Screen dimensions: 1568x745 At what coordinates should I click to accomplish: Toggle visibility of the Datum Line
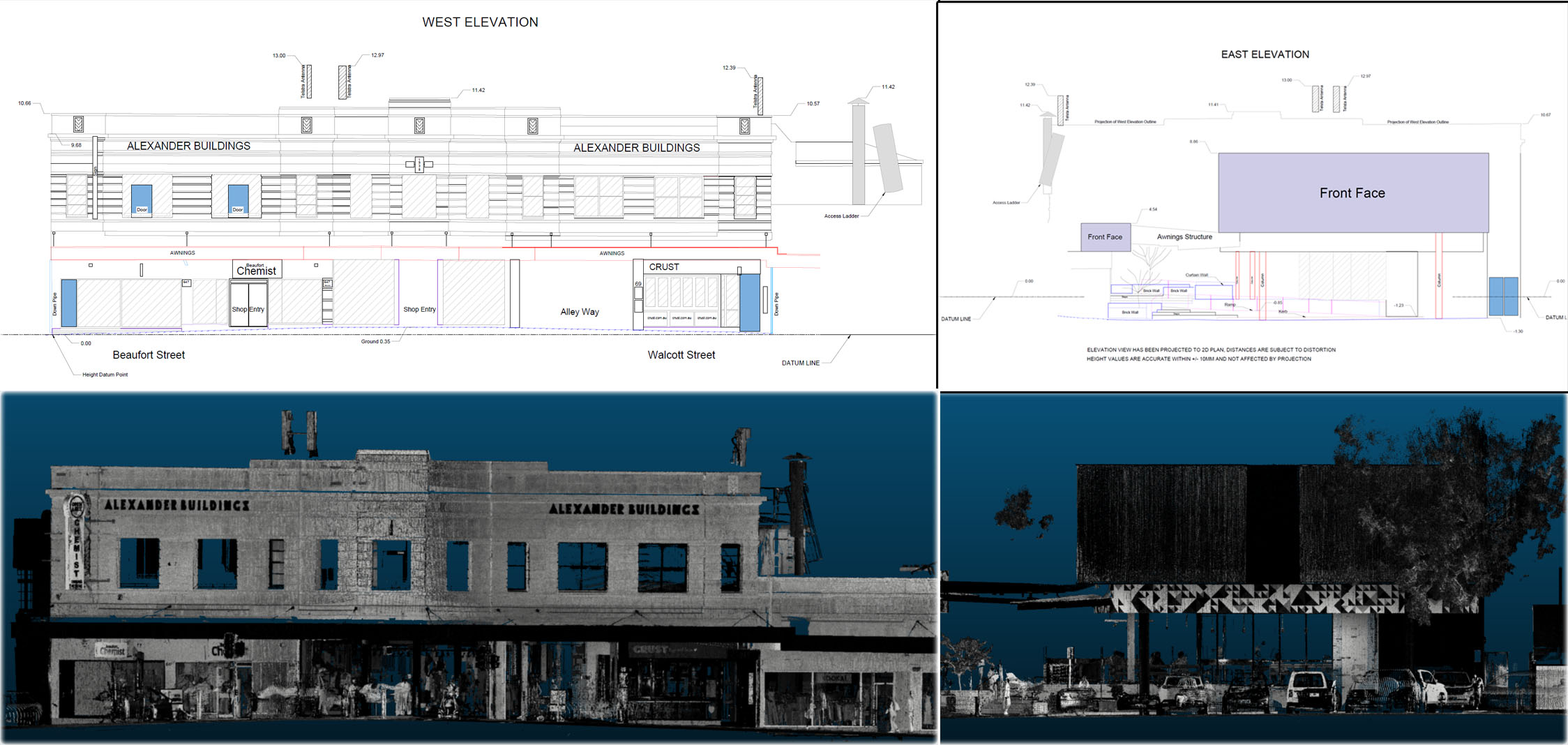click(799, 363)
